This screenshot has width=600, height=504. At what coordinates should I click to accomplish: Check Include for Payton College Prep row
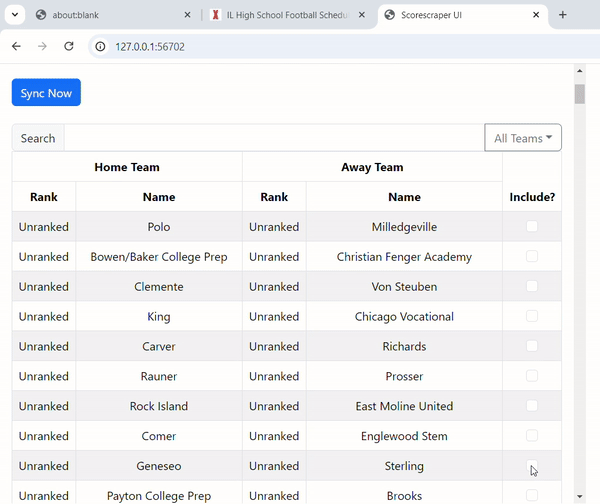coord(532,495)
